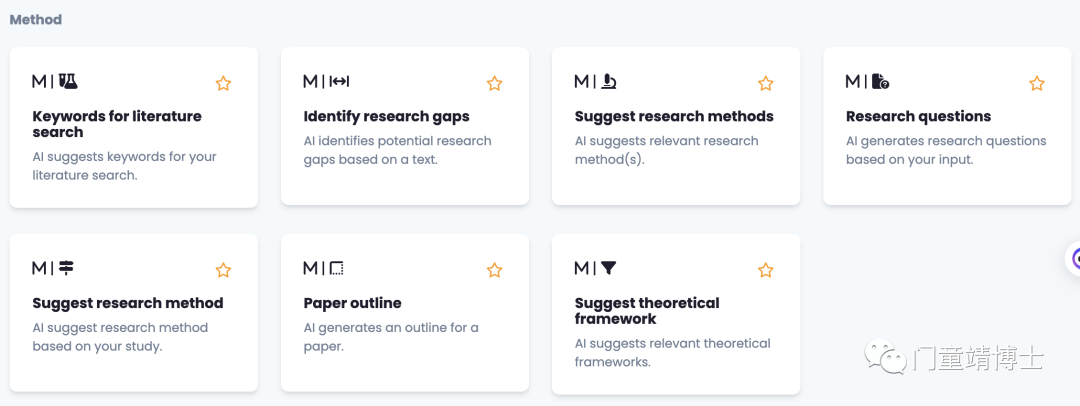
Task: Star the Suggest research methods card
Action: tap(766, 83)
